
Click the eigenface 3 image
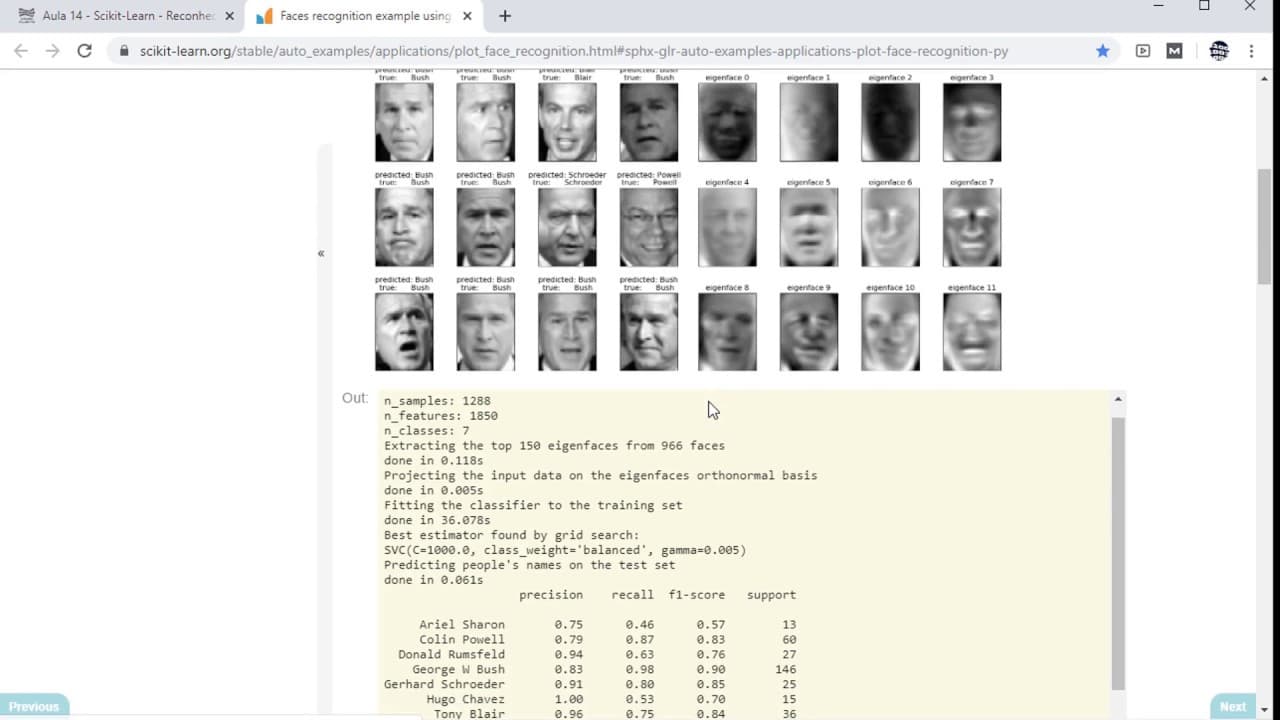click(x=972, y=122)
